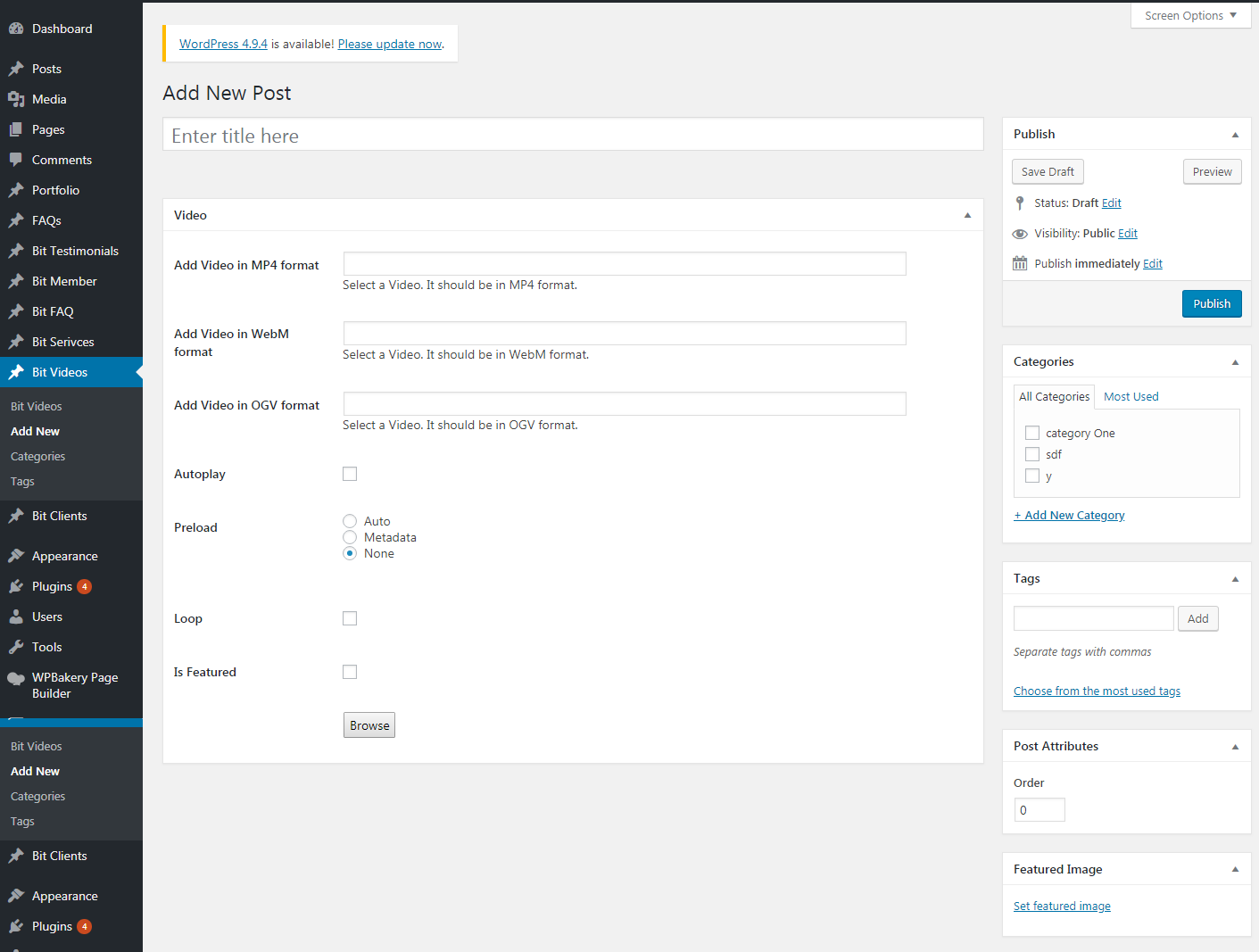Click the Pages icon in sidebar

pyautogui.click(x=16, y=129)
